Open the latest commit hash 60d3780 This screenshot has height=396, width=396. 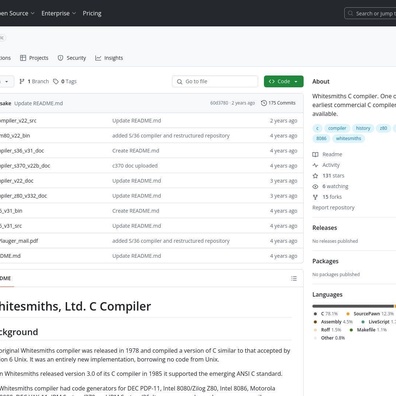tap(219, 103)
